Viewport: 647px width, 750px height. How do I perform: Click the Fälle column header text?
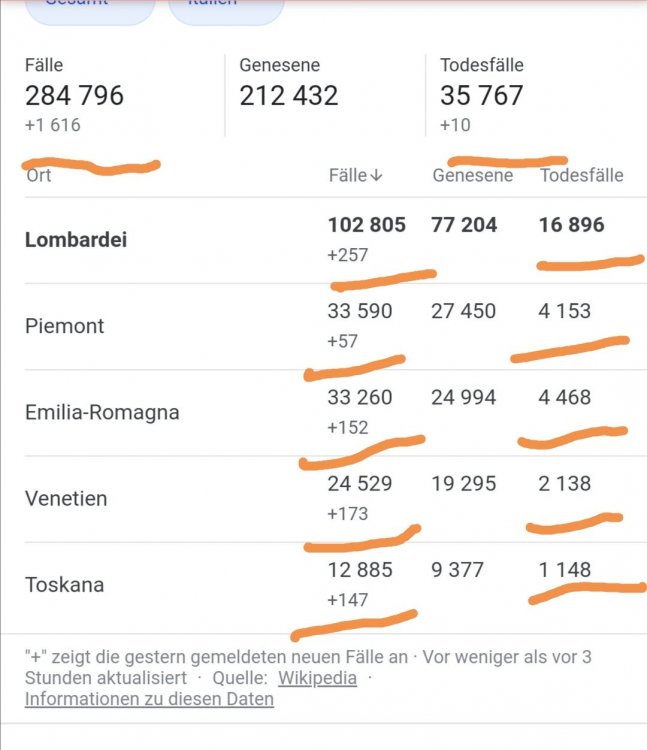pos(348,176)
